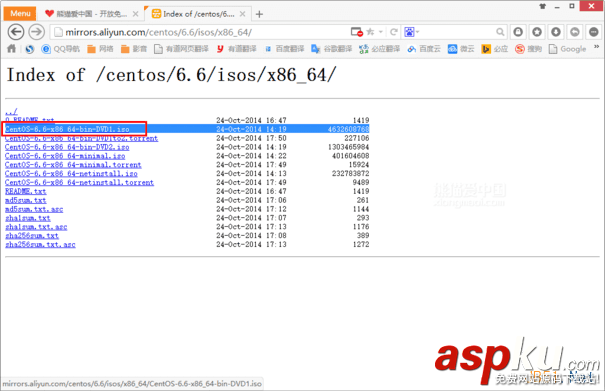Bookmark this page using the star icon
The height and width of the screenshot is (391, 605).
pos(370,32)
